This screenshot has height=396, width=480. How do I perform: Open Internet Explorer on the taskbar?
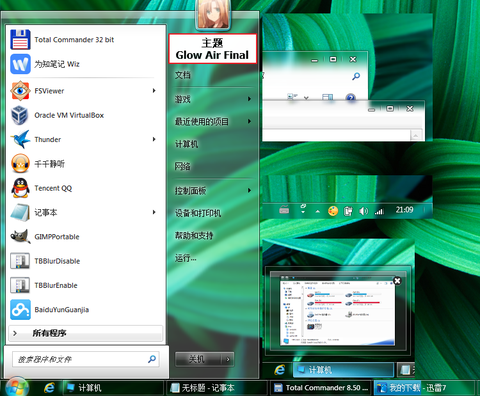coord(49,388)
